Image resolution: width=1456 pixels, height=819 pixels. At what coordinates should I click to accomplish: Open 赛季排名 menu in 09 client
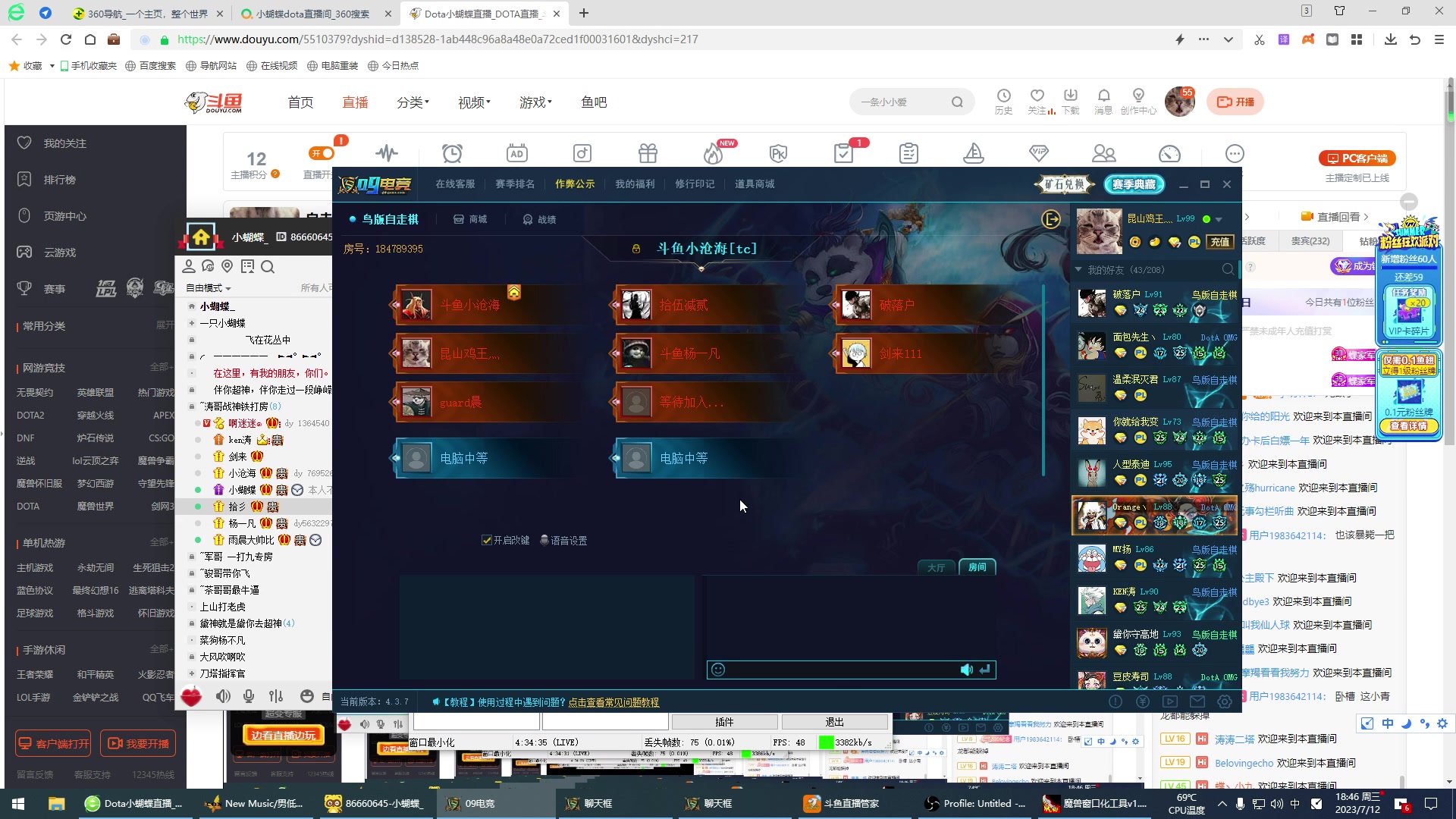coord(515,184)
